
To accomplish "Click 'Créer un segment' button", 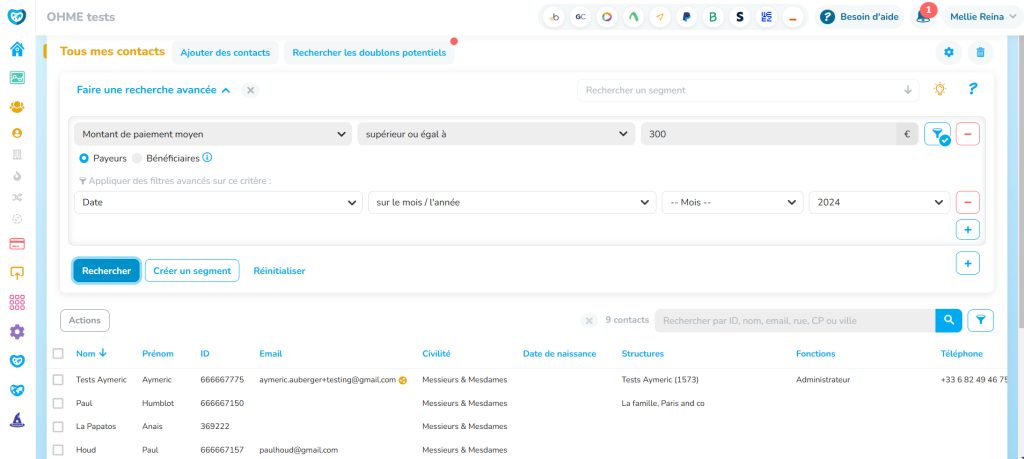I will coord(192,271).
